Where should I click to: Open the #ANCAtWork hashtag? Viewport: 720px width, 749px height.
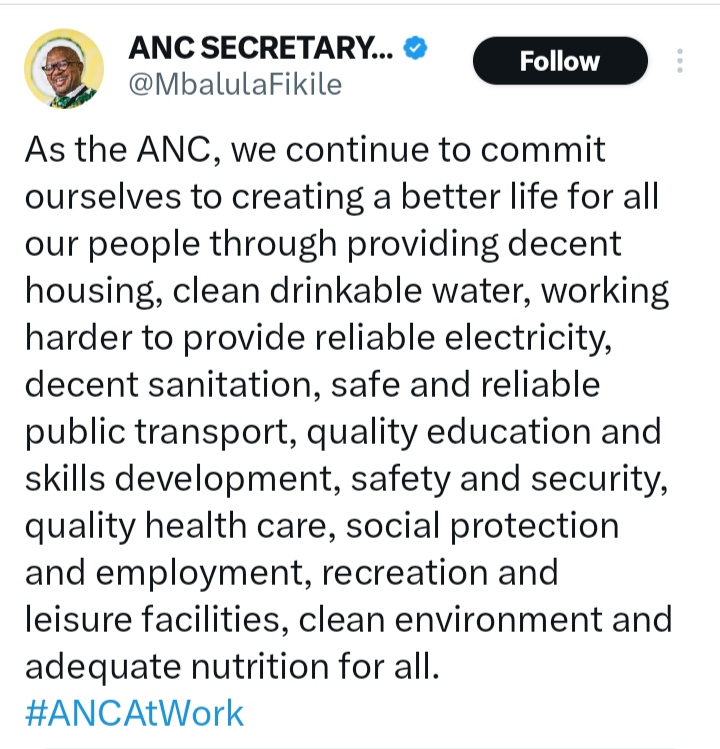pos(134,713)
